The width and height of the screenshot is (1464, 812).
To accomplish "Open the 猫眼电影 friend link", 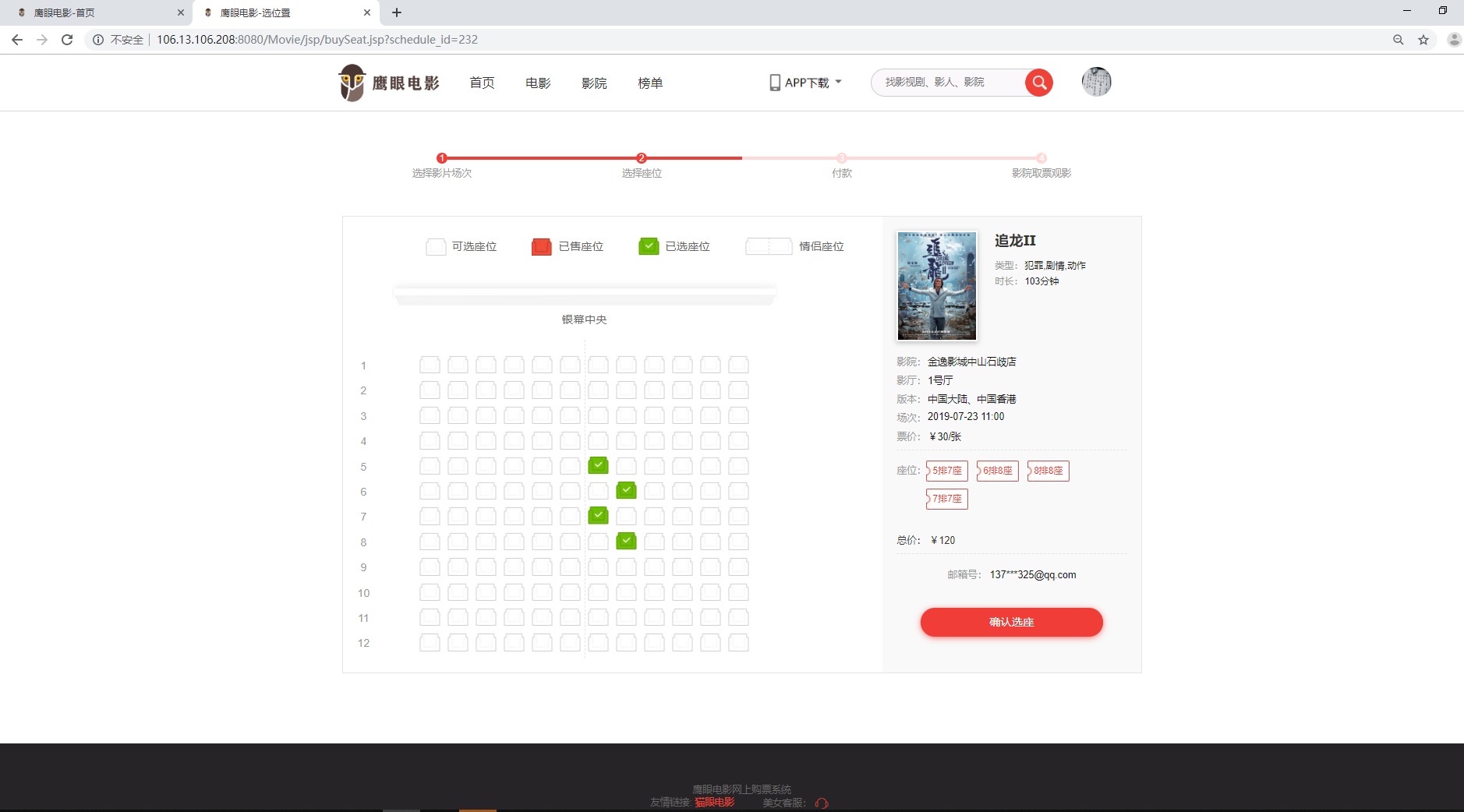I will [713, 803].
